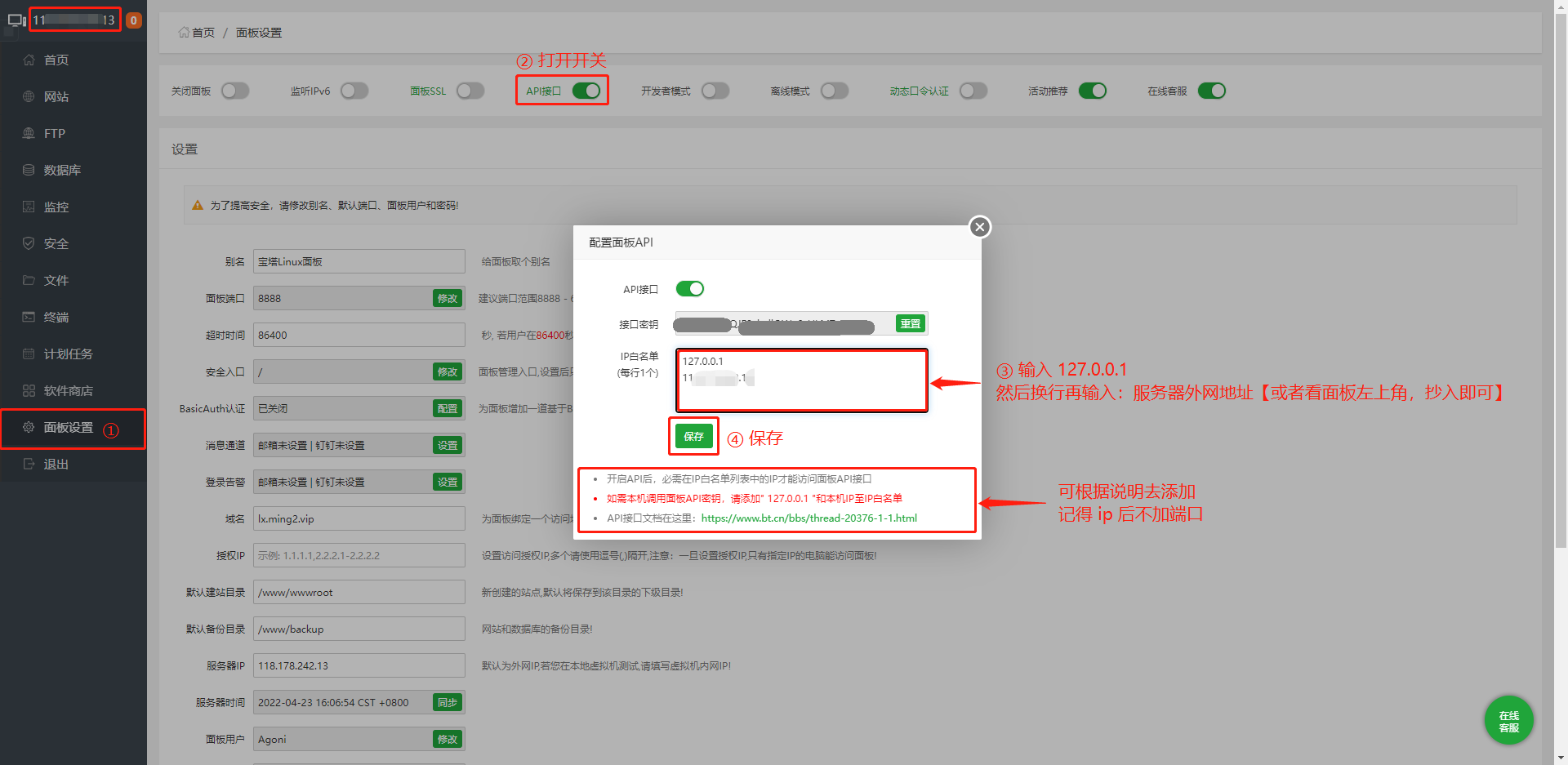Image resolution: width=1568 pixels, height=765 pixels.
Task: Click the 设置 button for 登录告警
Action: (448, 482)
